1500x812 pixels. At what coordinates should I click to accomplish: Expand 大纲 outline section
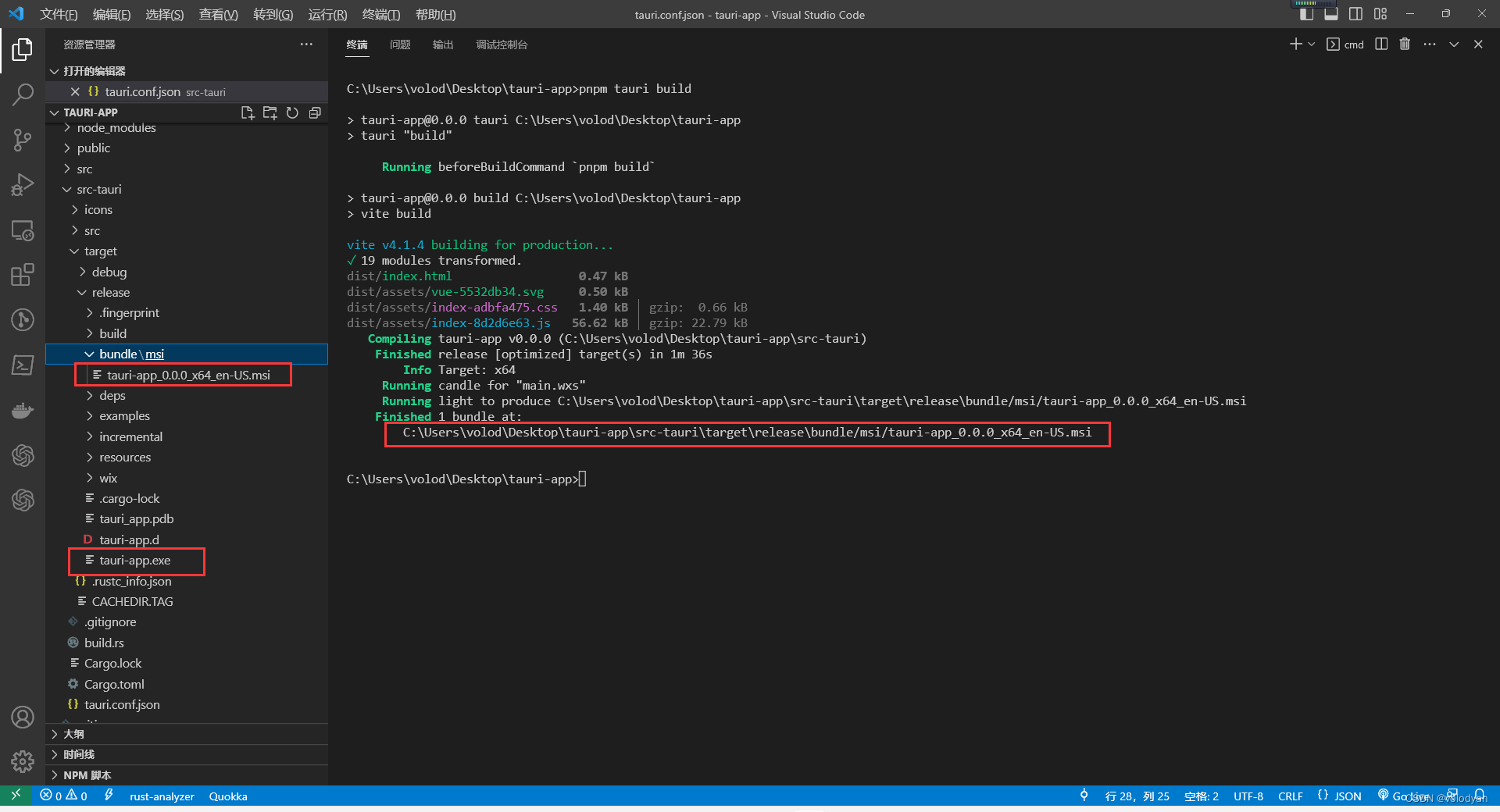pos(187,734)
